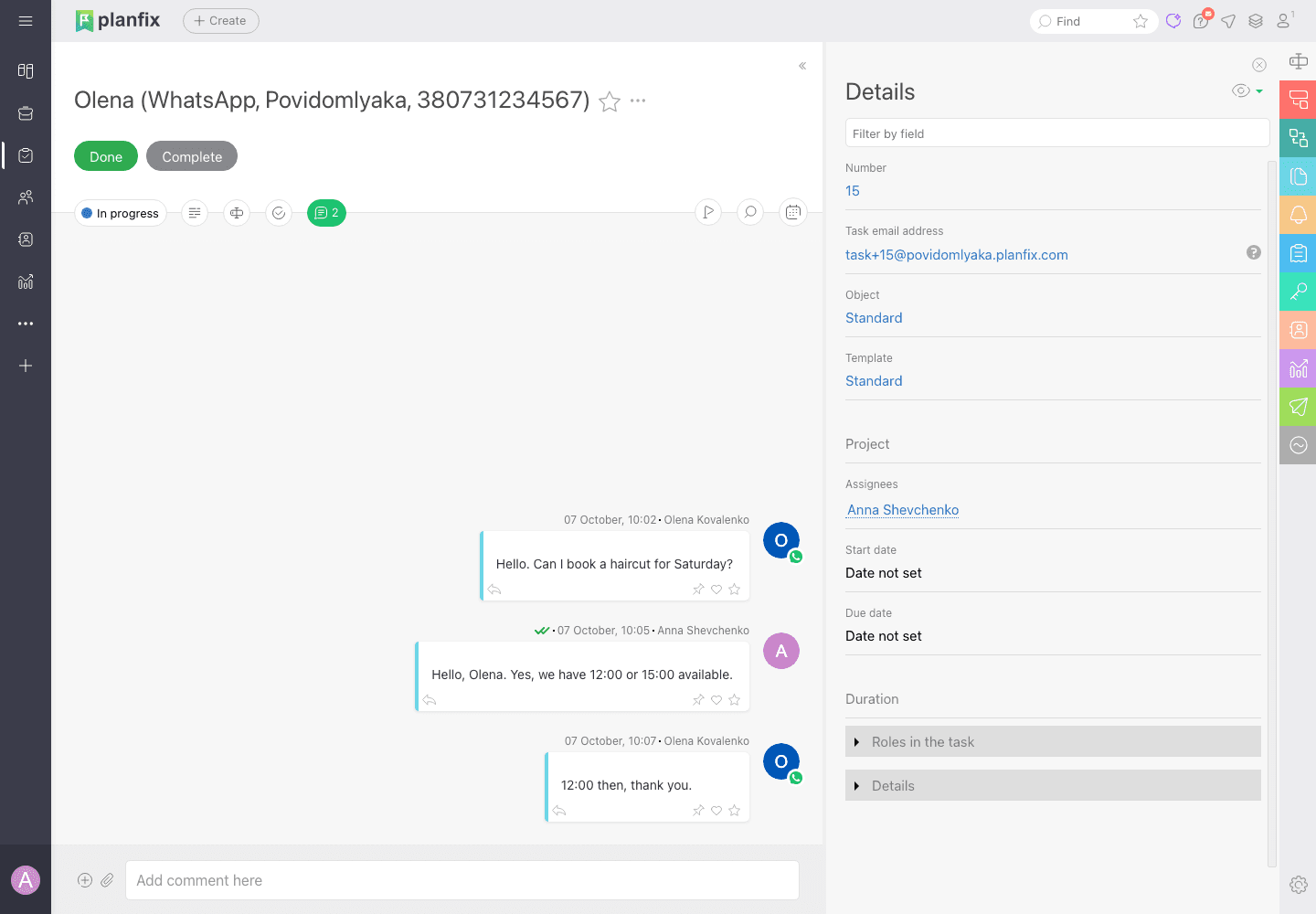Open the paper plane icon in top bar

click(x=1228, y=21)
